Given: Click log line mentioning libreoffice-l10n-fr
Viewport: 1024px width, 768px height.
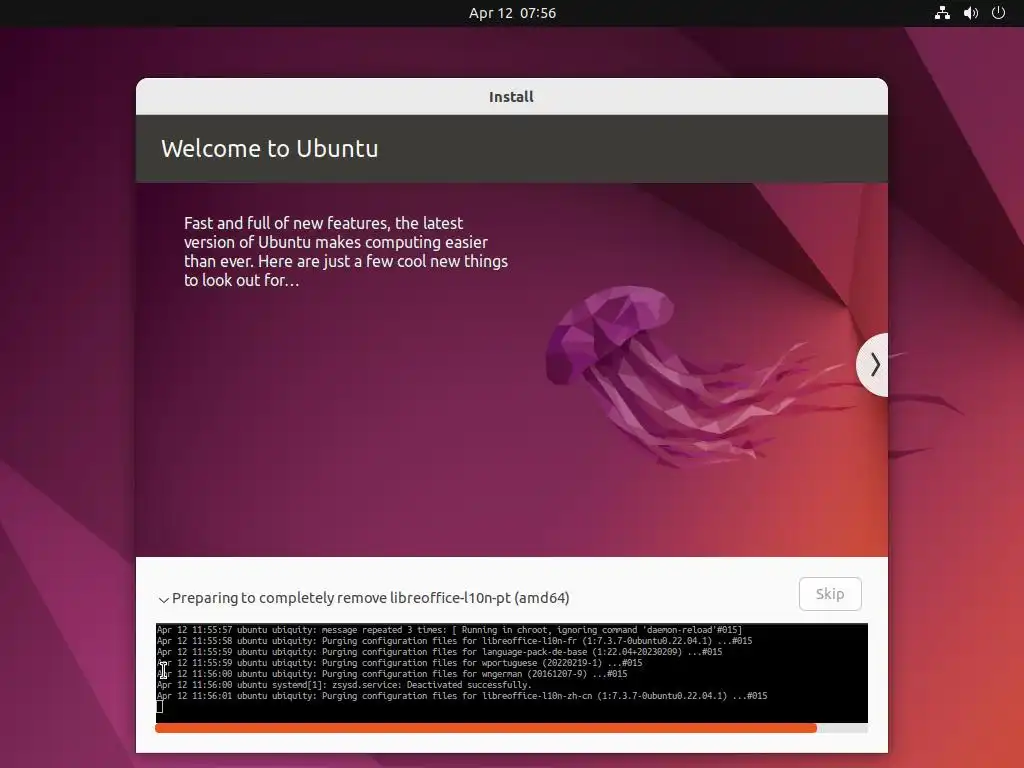Looking at the screenshot, I should 454,641.
